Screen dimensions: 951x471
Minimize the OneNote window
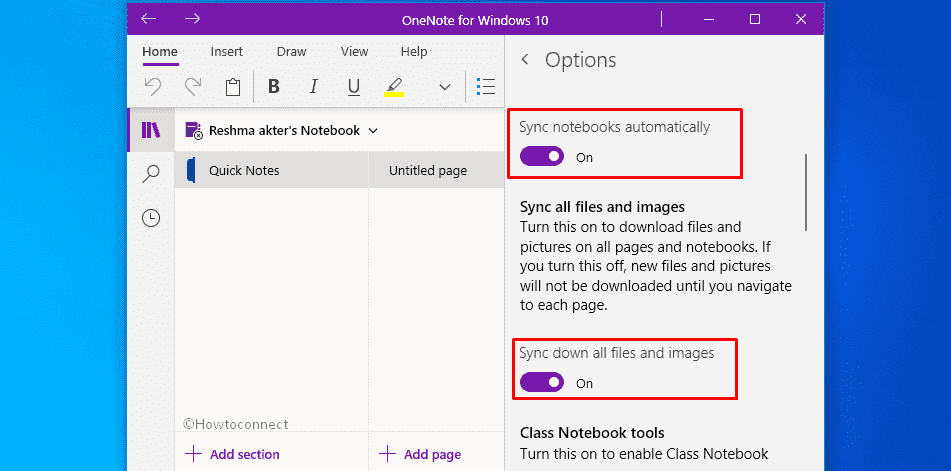coord(708,19)
